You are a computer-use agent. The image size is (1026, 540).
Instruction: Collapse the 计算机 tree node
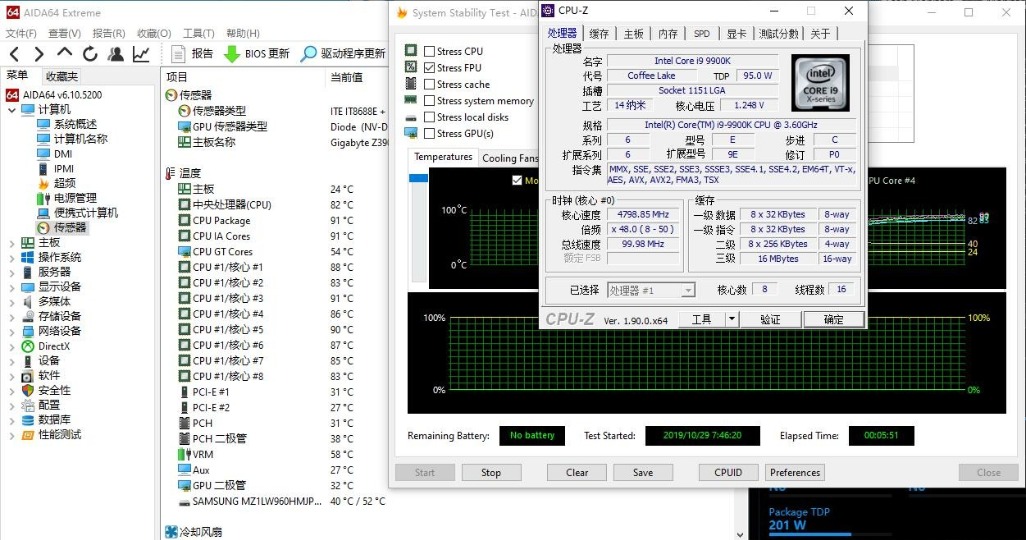click(x=12, y=110)
